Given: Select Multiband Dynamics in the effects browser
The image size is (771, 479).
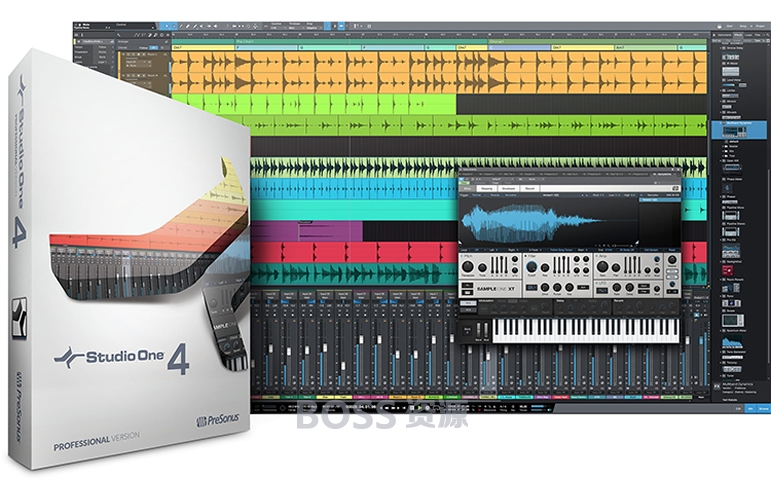Looking at the screenshot, I should pos(739,123).
